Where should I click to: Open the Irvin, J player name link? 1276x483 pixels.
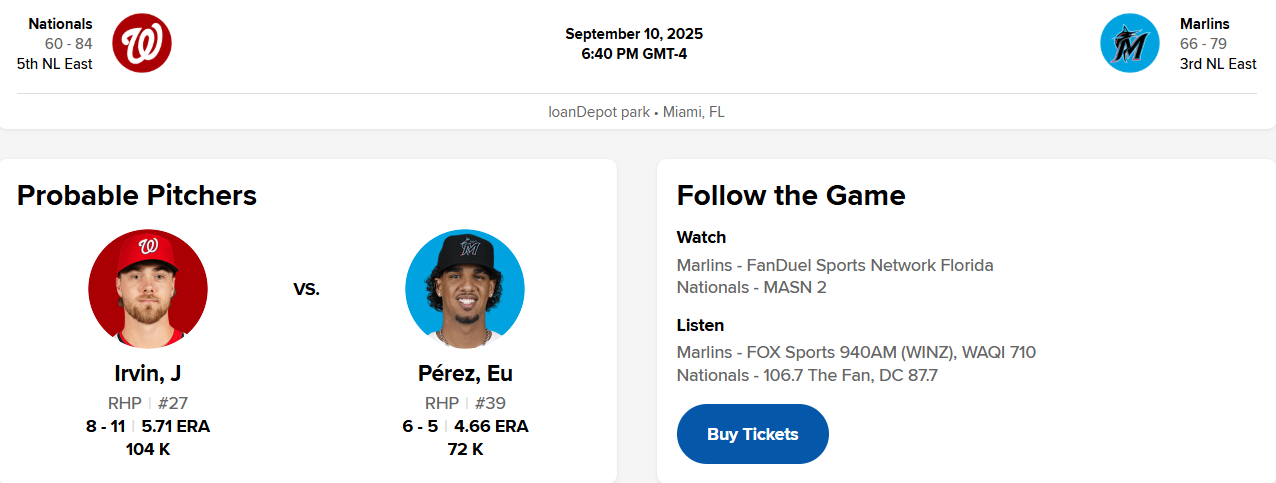(x=148, y=373)
